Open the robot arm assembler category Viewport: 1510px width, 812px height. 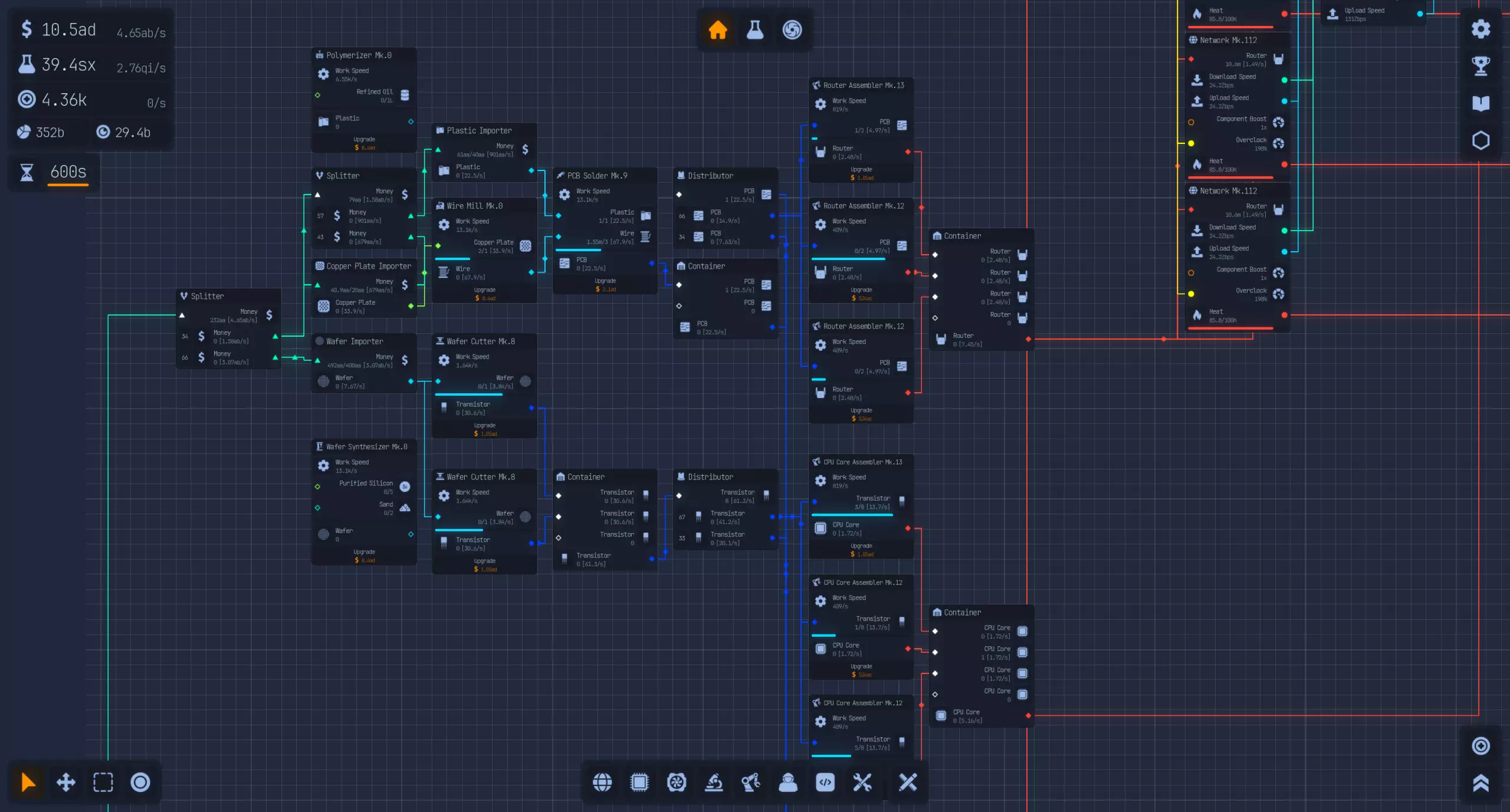751,783
